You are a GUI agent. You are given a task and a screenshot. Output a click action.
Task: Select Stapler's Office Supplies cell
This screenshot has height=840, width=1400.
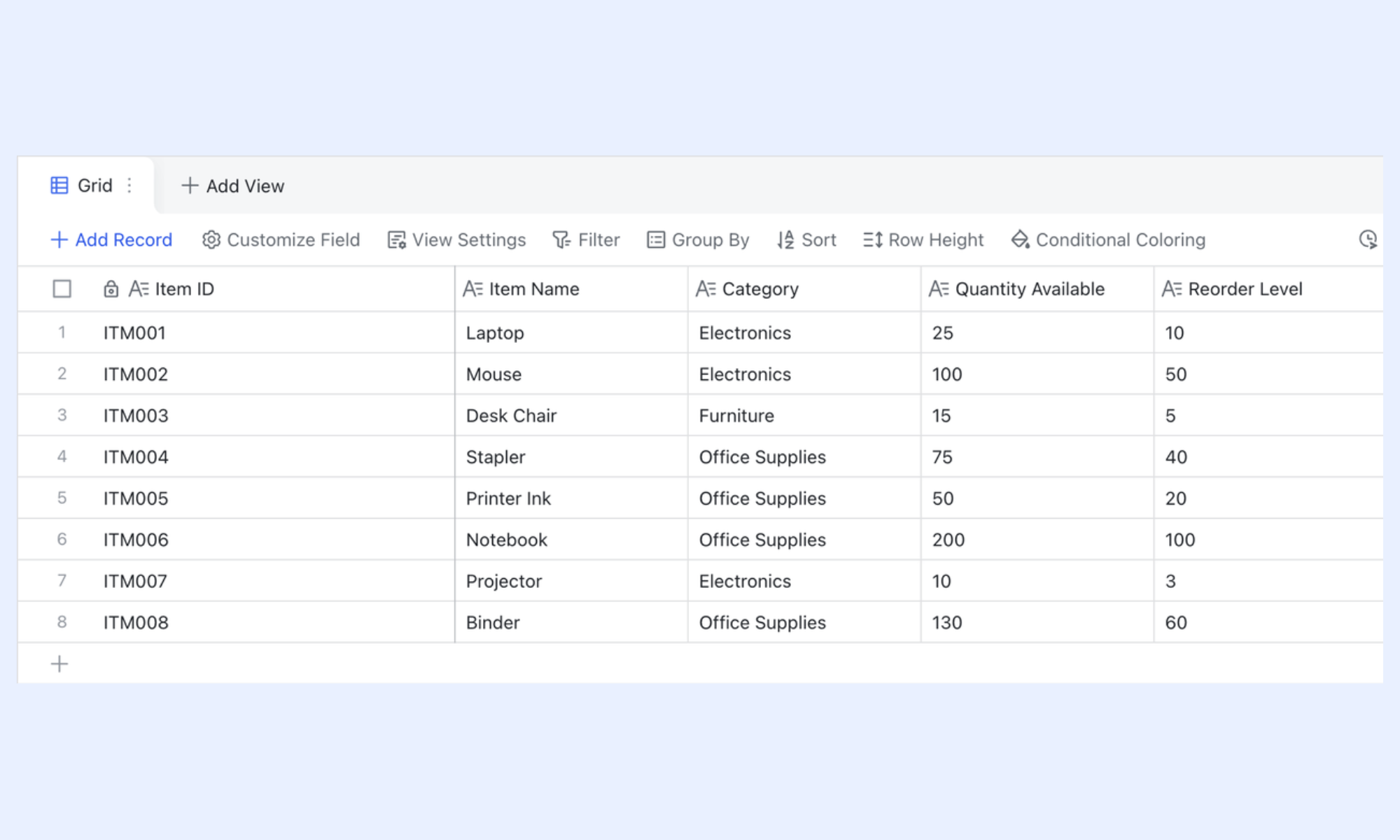point(804,456)
